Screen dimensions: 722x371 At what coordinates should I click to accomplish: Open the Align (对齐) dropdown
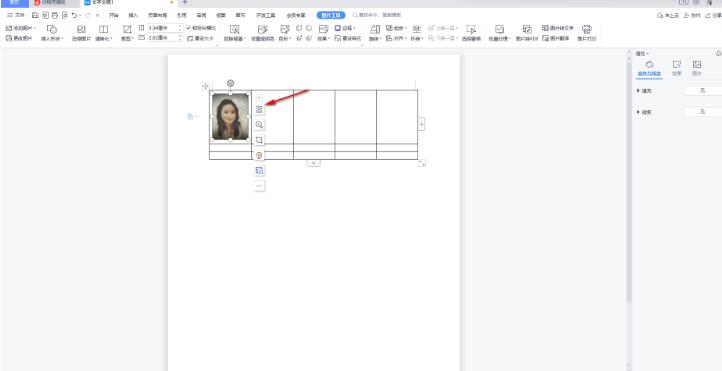396,39
